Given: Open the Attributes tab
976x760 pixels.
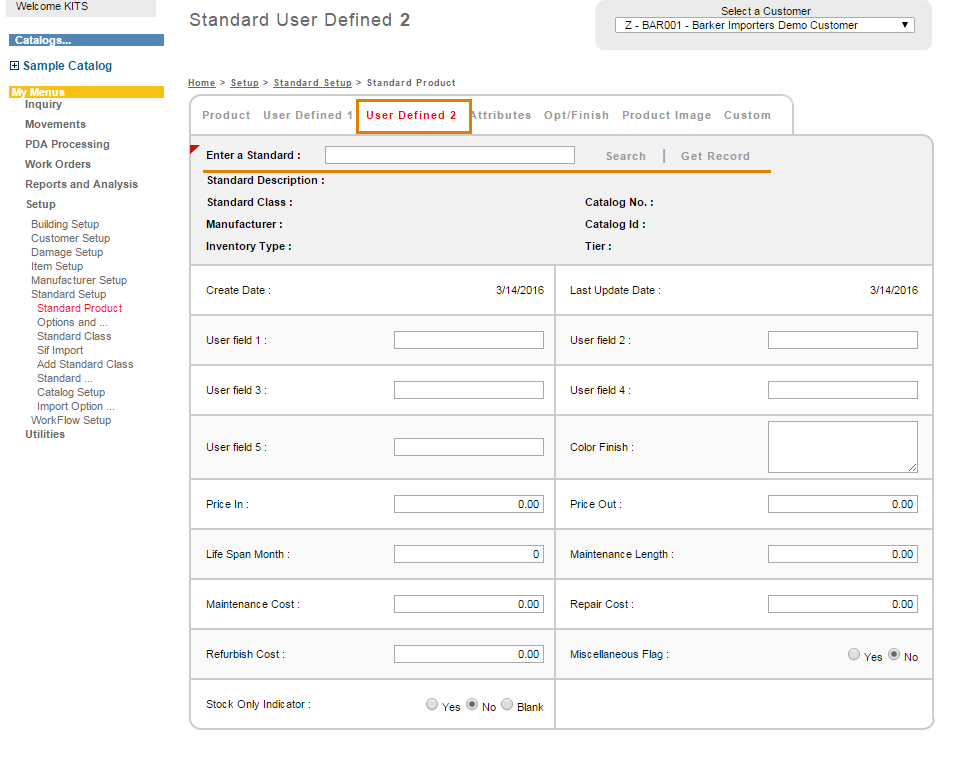Looking at the screenshot, I should 500,116.
